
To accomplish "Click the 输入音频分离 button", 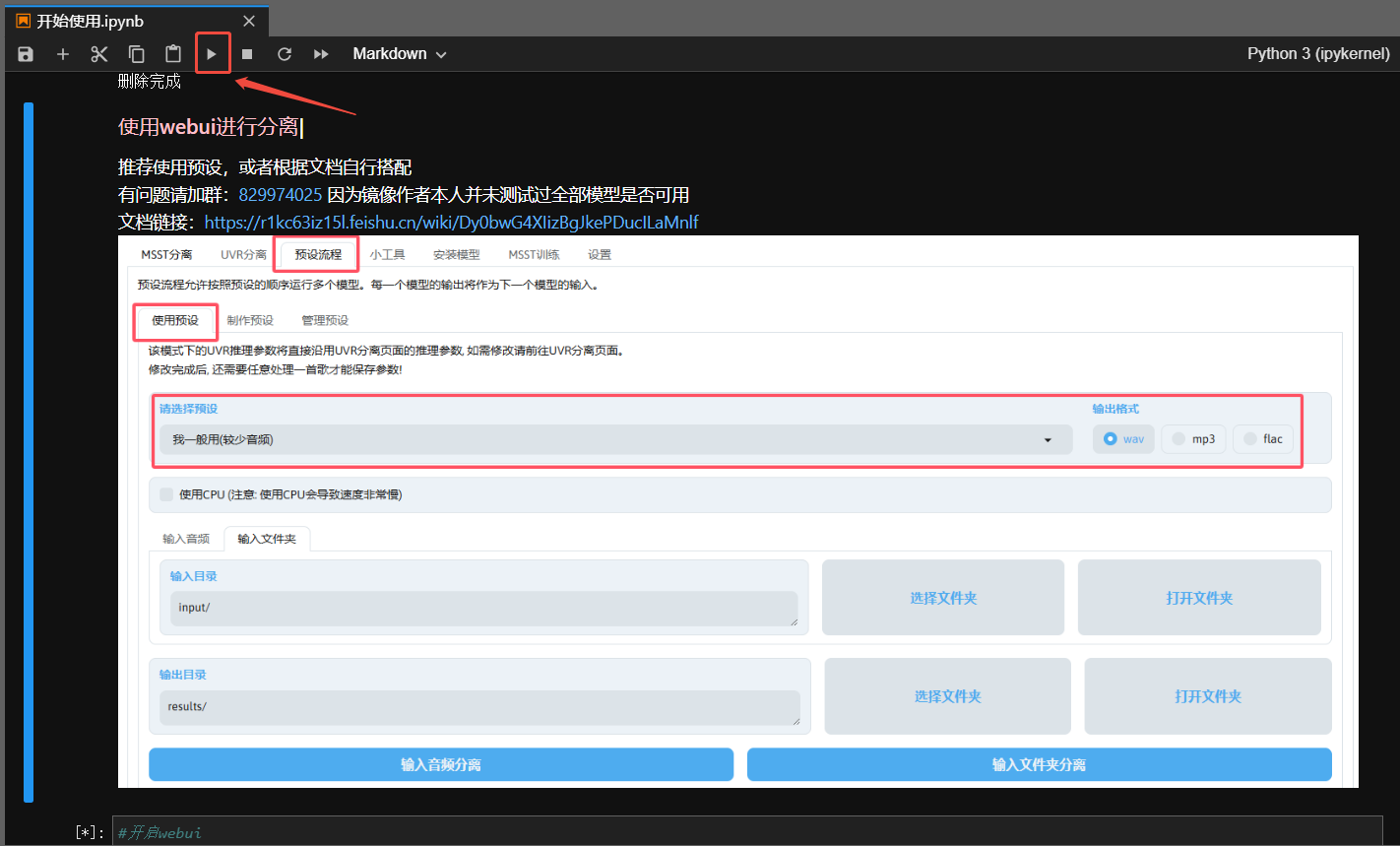I will point(441,764).
